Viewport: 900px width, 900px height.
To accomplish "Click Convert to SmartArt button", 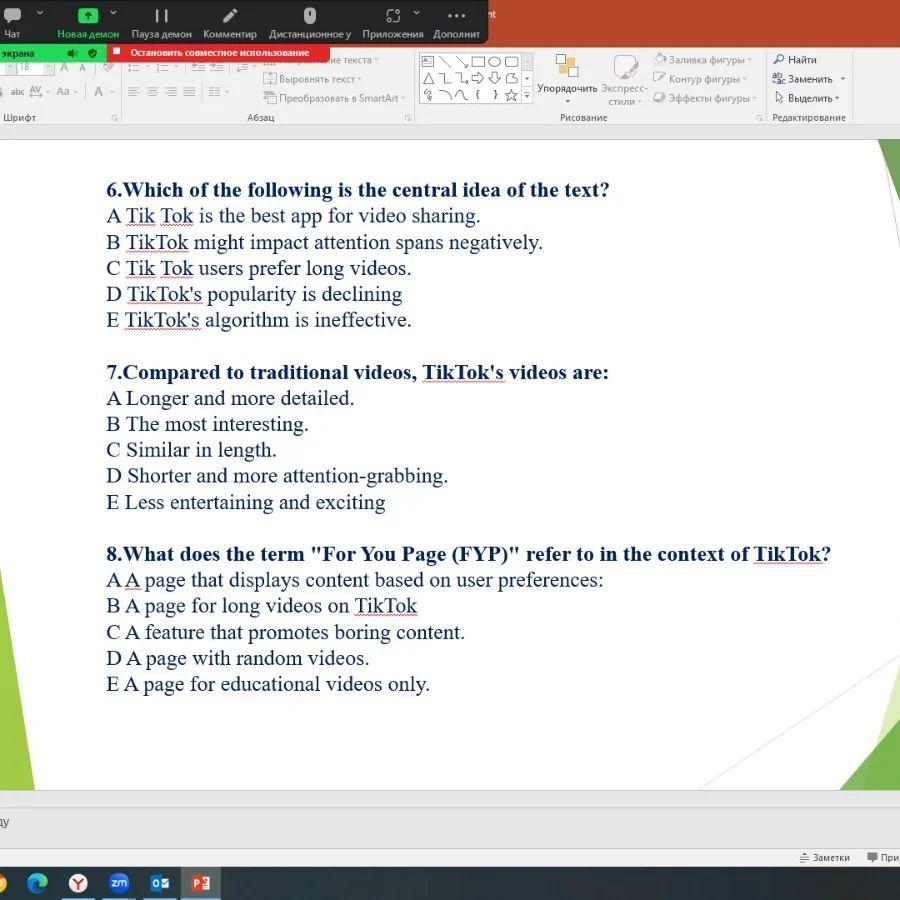I will [334, 98].
